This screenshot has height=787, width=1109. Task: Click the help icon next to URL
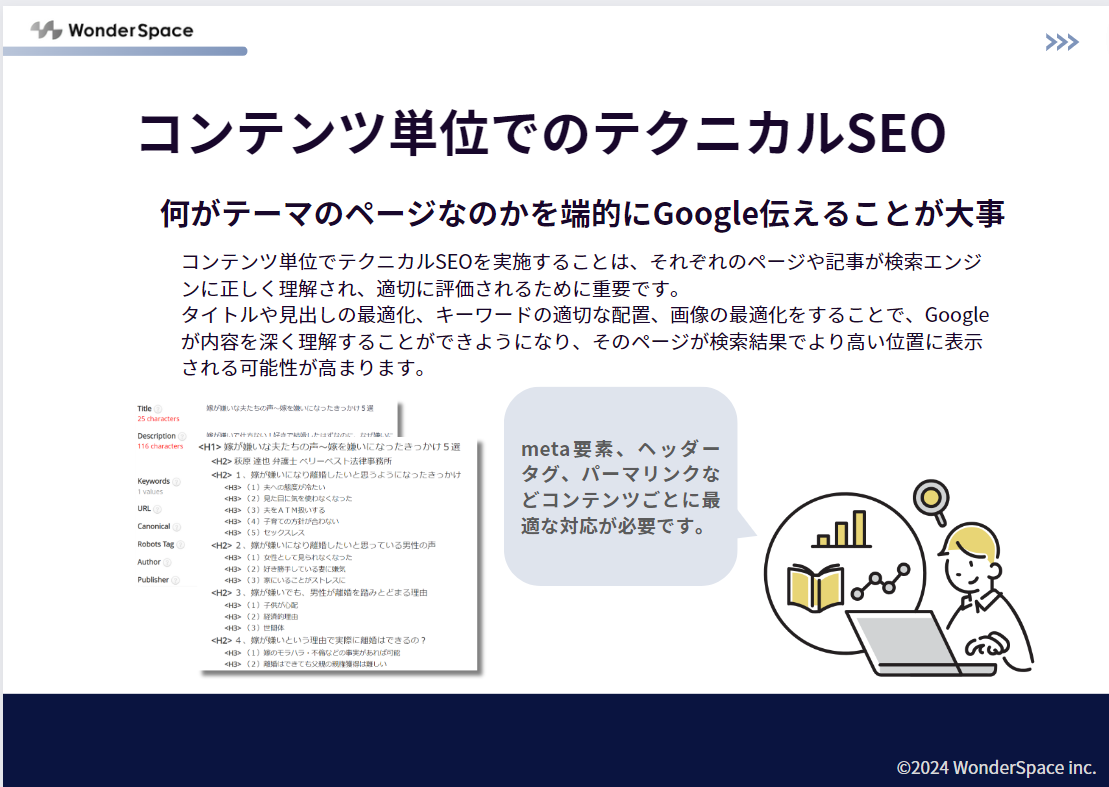point(157,509)
